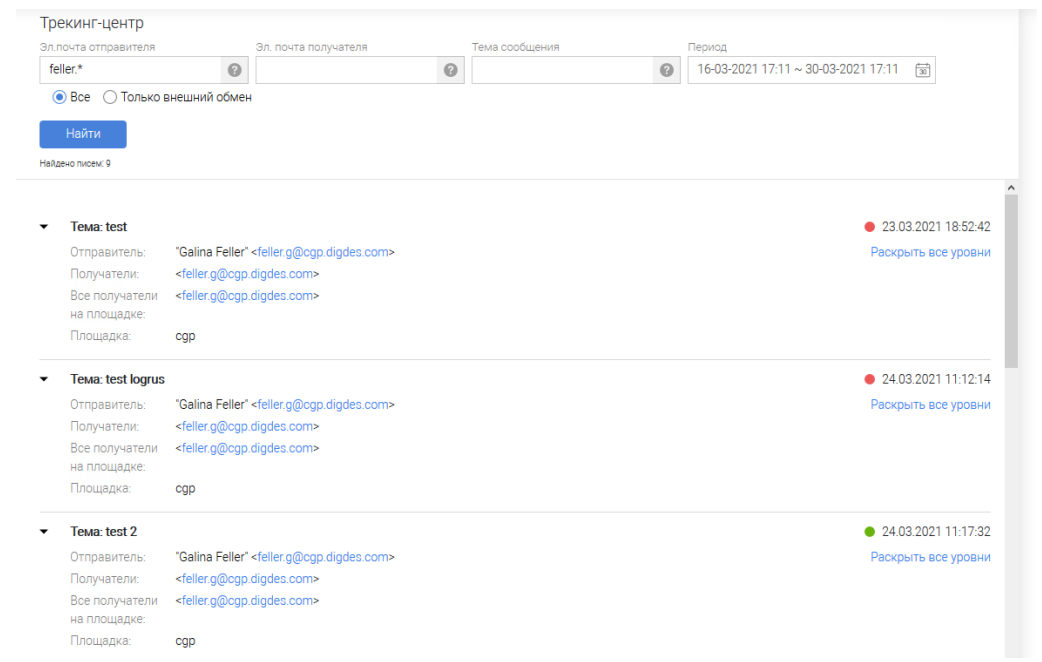Image resolution: width=1042 pixels, height=662 pixels.
Task: Collapse the "Тема: test 2" entry
Action: click(x=44, y=531)
